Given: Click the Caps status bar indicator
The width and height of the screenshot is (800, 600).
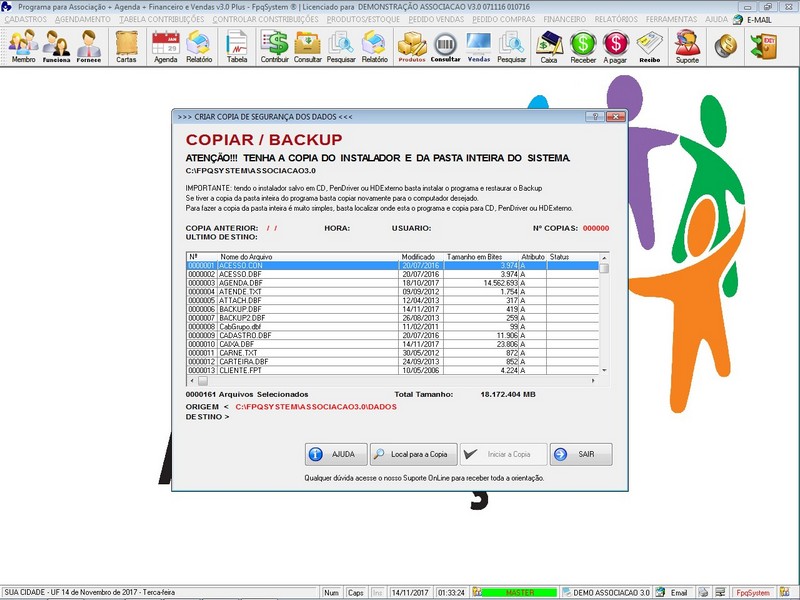Looking at the screenshot, I should coord(355,592).
